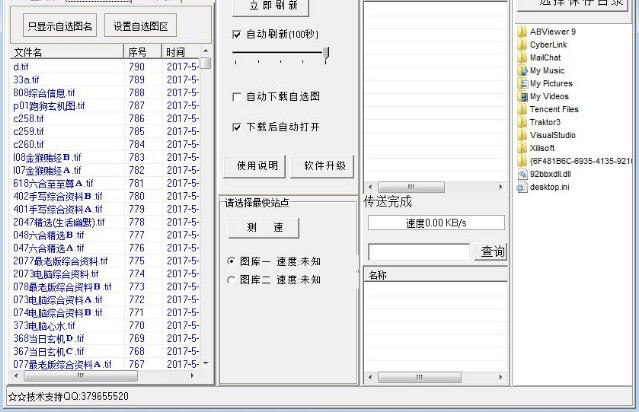The height and width of the screenshot is (412, 639).
Task: Click file list scroll-down arrow
Action: (206, 364)
